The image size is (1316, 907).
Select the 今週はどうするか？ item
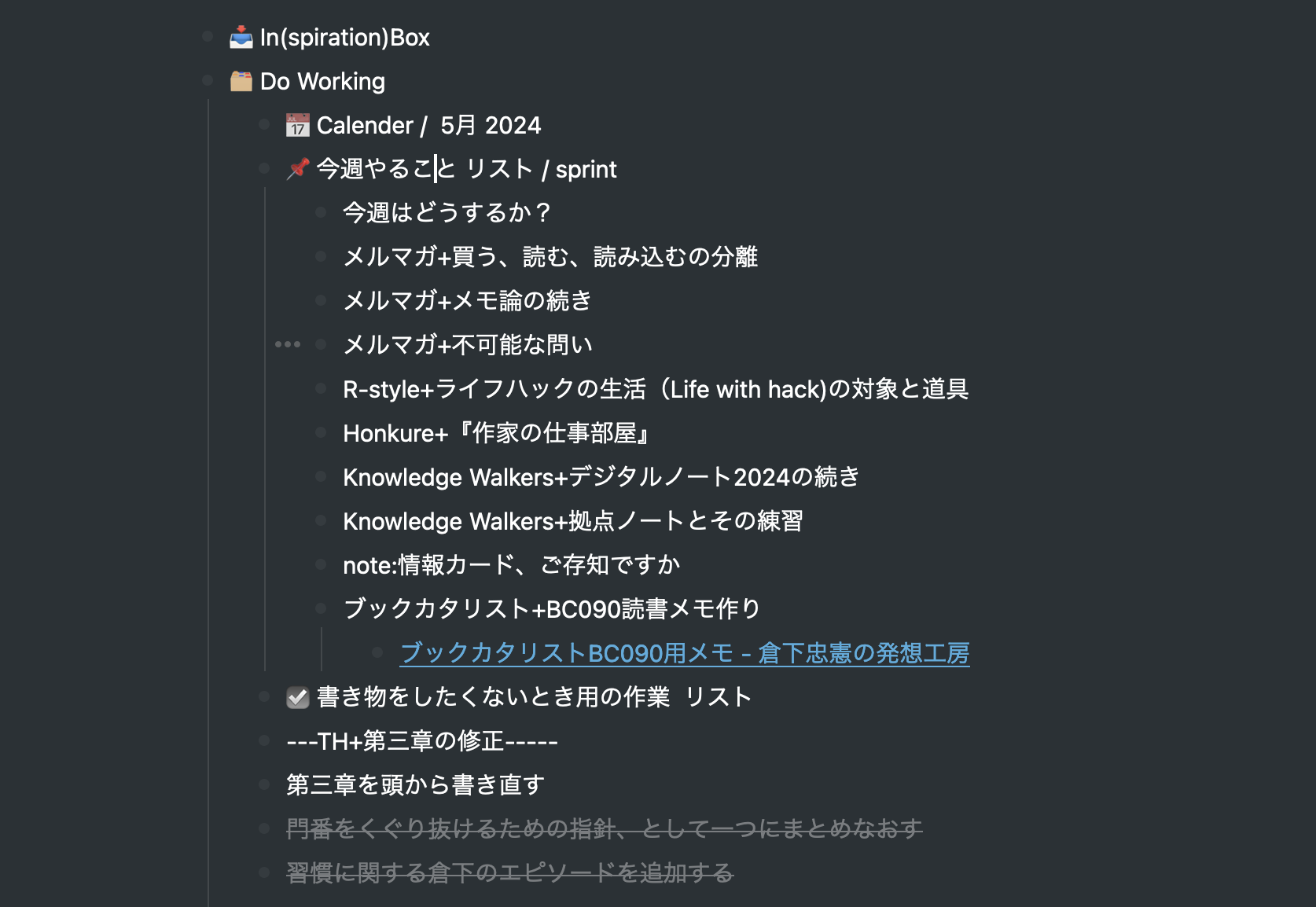coord(447,212)
